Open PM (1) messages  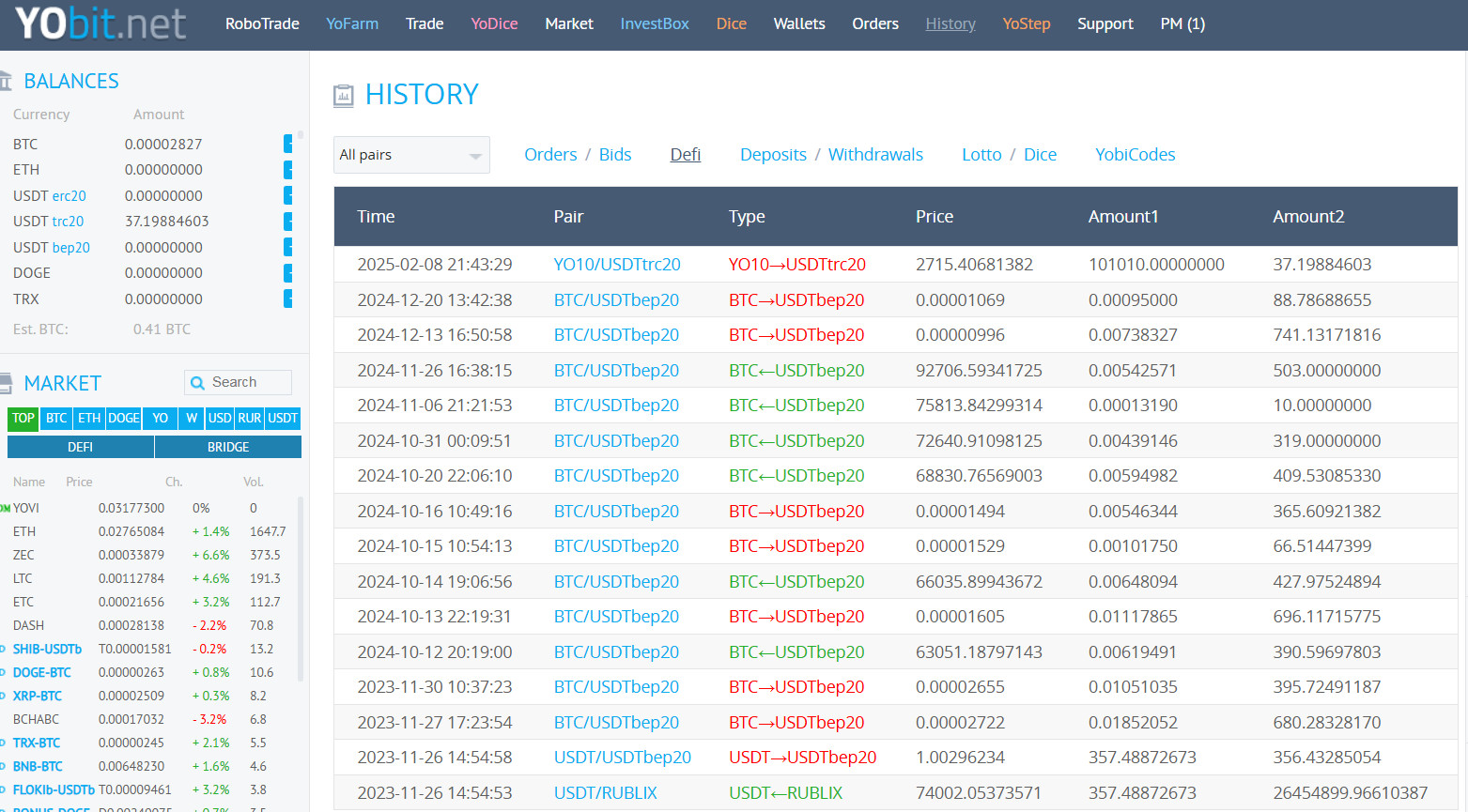pos(1182,23)
